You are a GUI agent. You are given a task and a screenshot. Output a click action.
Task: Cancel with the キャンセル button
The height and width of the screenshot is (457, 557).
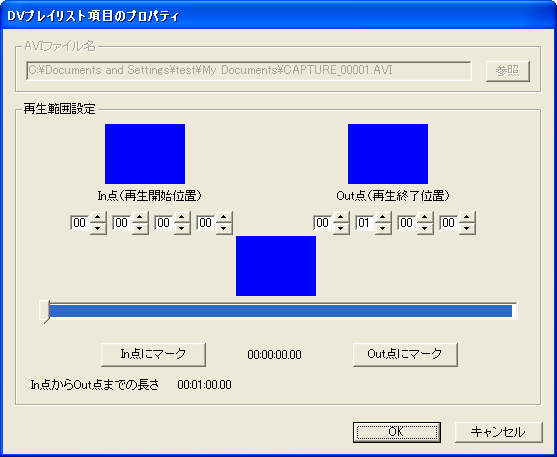coord(499,432)
